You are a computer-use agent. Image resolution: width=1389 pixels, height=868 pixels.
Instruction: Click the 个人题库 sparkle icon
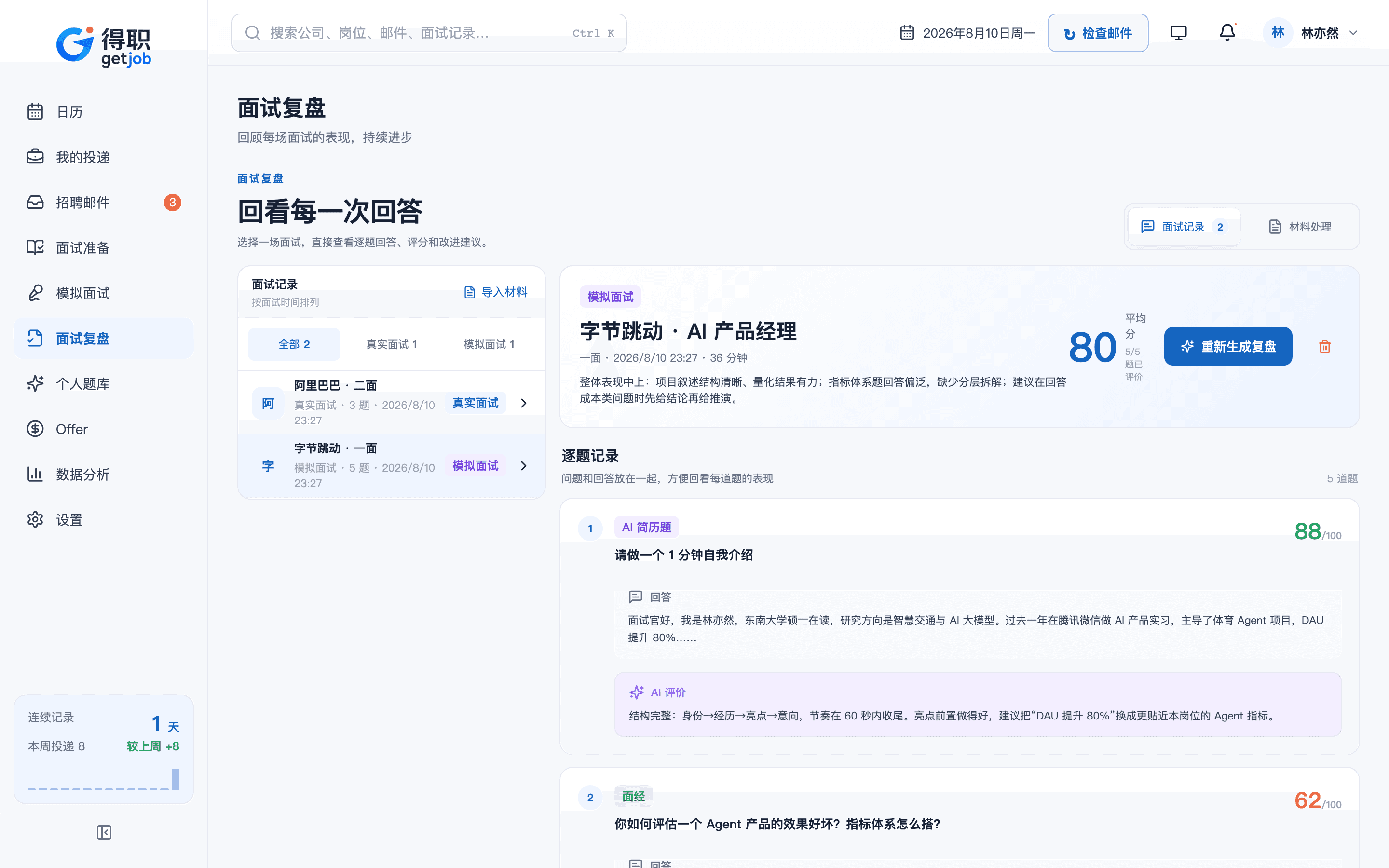click(35, 383)
